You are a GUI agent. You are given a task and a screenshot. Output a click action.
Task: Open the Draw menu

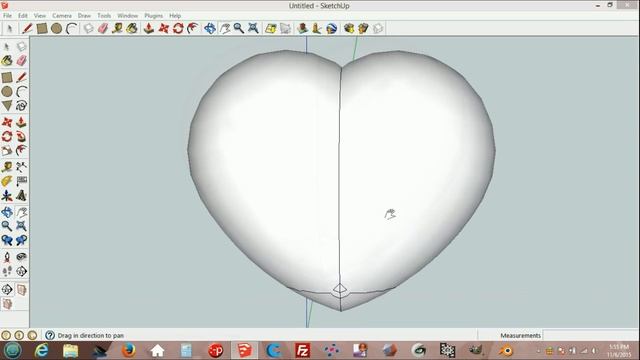(84, 16)
